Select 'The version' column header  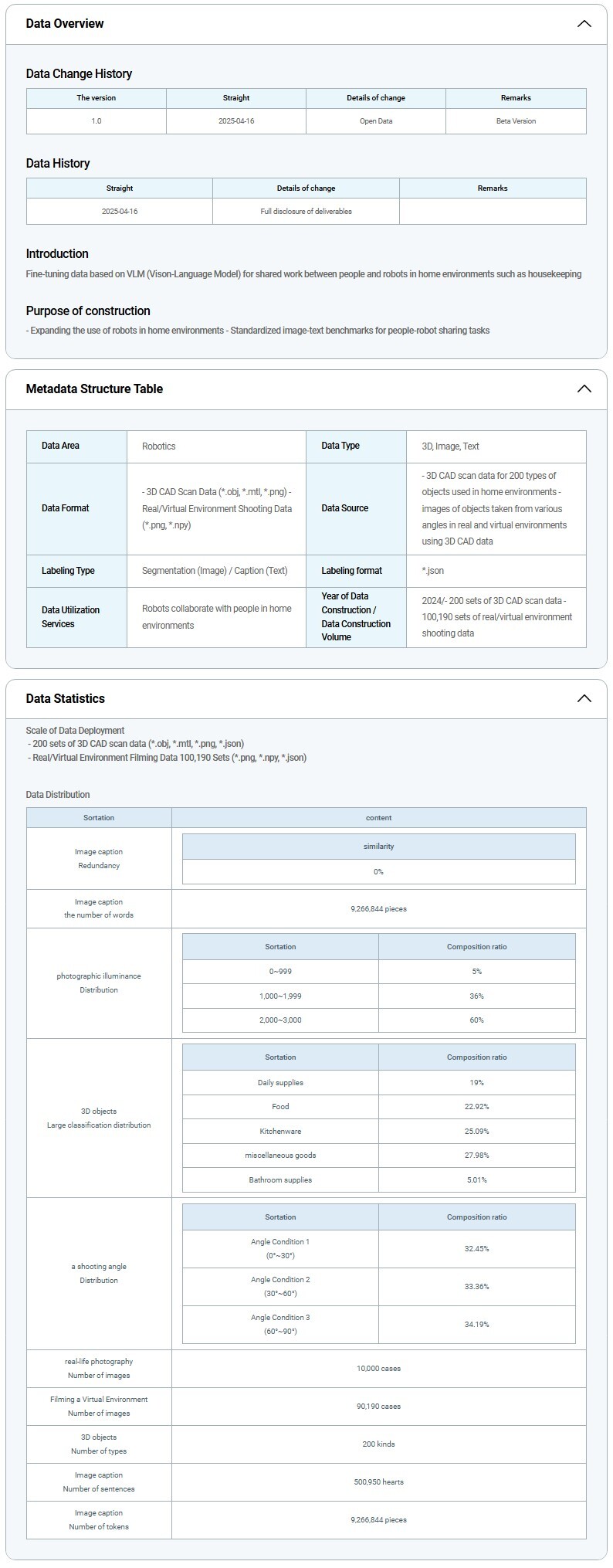pos(97,98)
